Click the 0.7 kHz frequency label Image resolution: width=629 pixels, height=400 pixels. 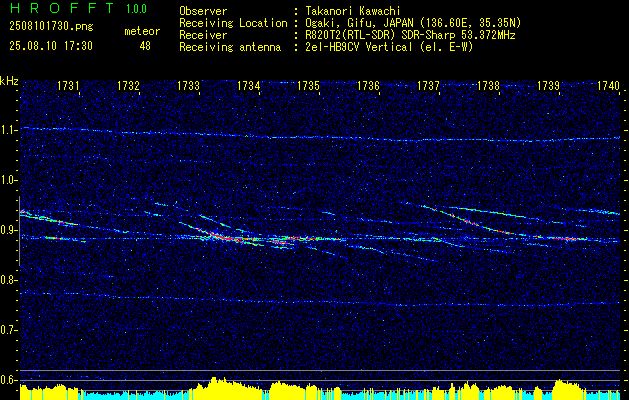point(8,330)
